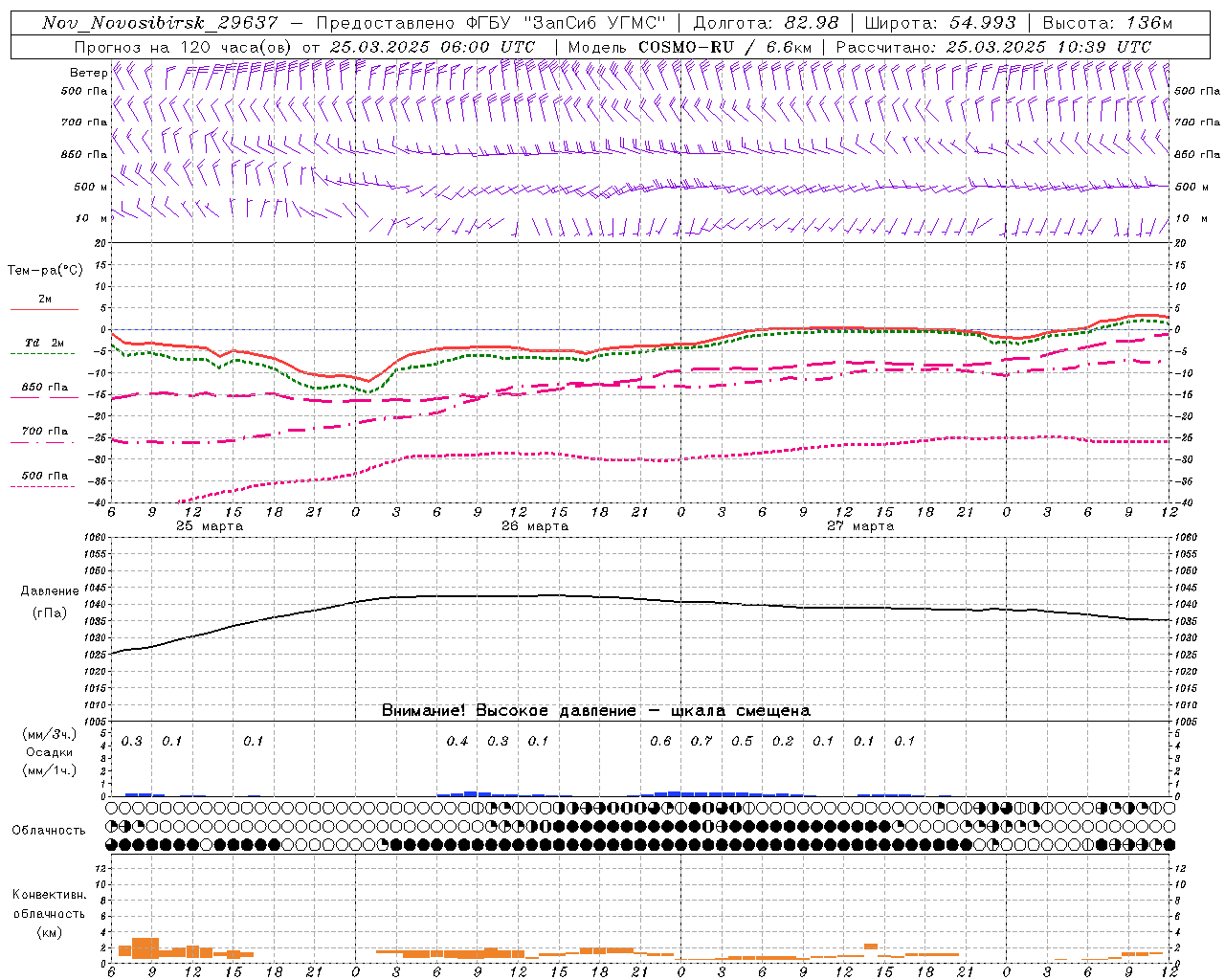1225x980 pixels.
Task: Select the (мм/3ч.) units label
Action: click(50, 735)
